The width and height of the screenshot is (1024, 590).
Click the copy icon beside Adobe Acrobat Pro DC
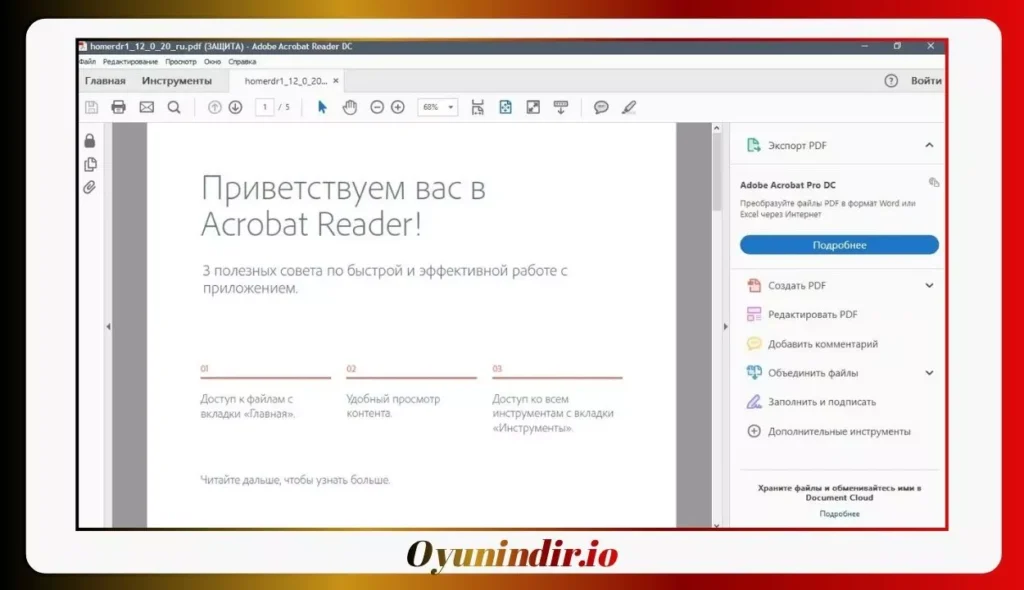tap(934, 182)
